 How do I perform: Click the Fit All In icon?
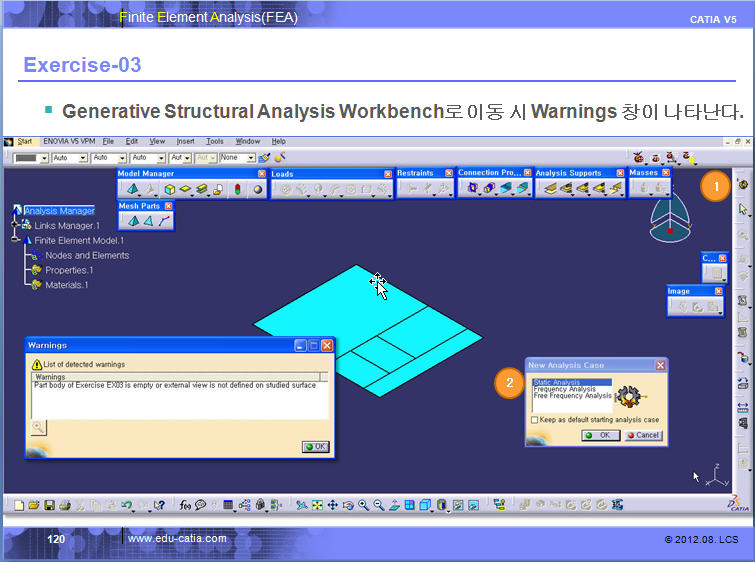(317, 505)
